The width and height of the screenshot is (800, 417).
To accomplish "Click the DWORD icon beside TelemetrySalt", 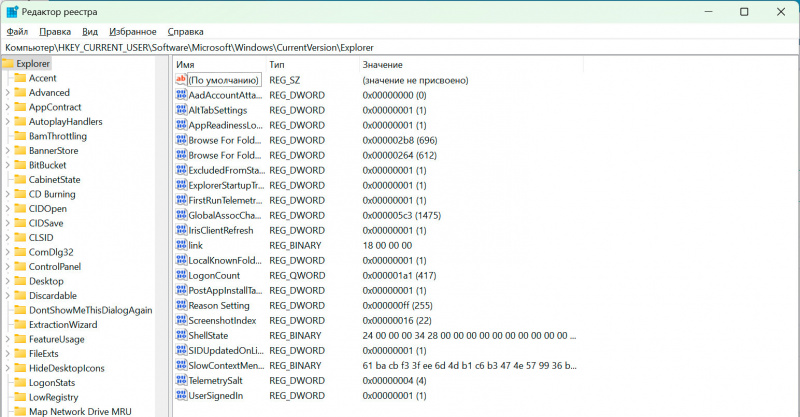I will pos(181,380).
